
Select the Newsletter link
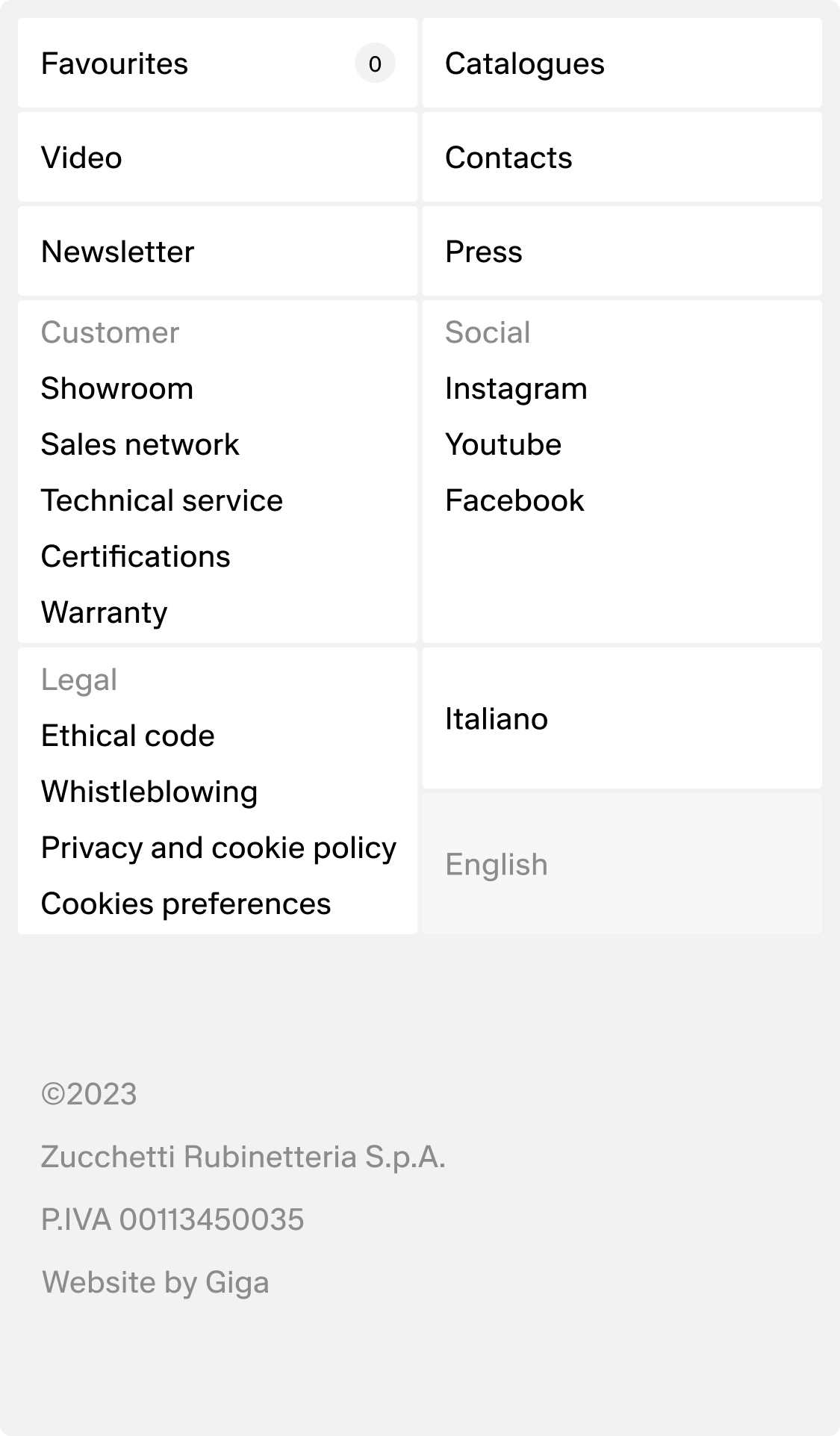118,252
